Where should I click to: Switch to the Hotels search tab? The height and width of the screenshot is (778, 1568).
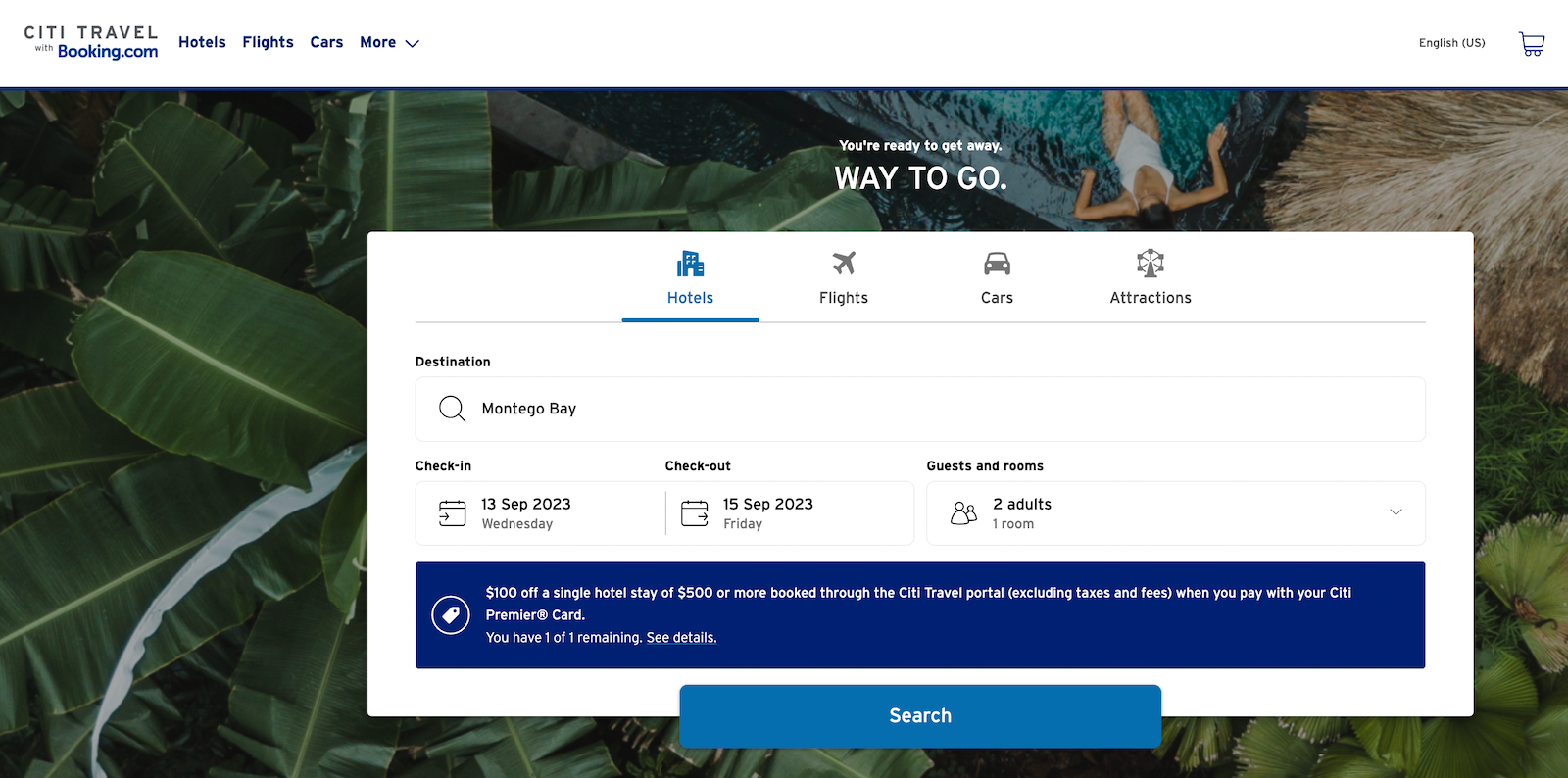pos(690,279)
